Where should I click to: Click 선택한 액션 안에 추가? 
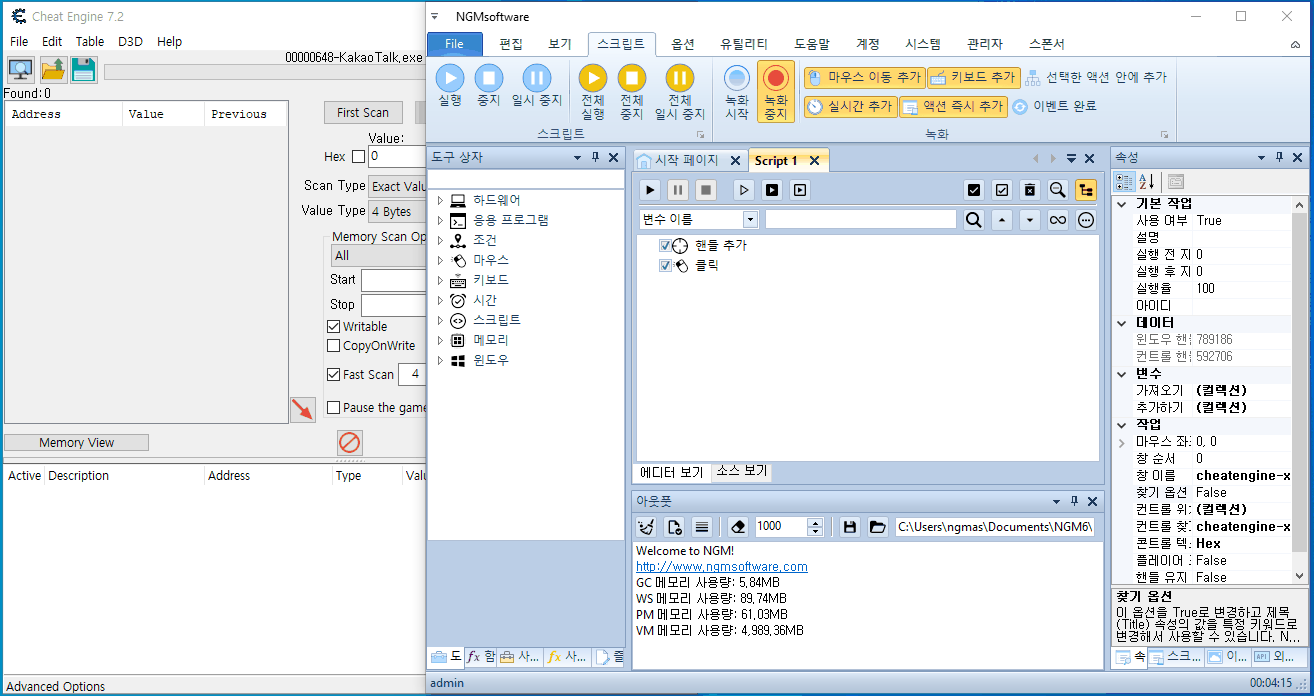1095,77
